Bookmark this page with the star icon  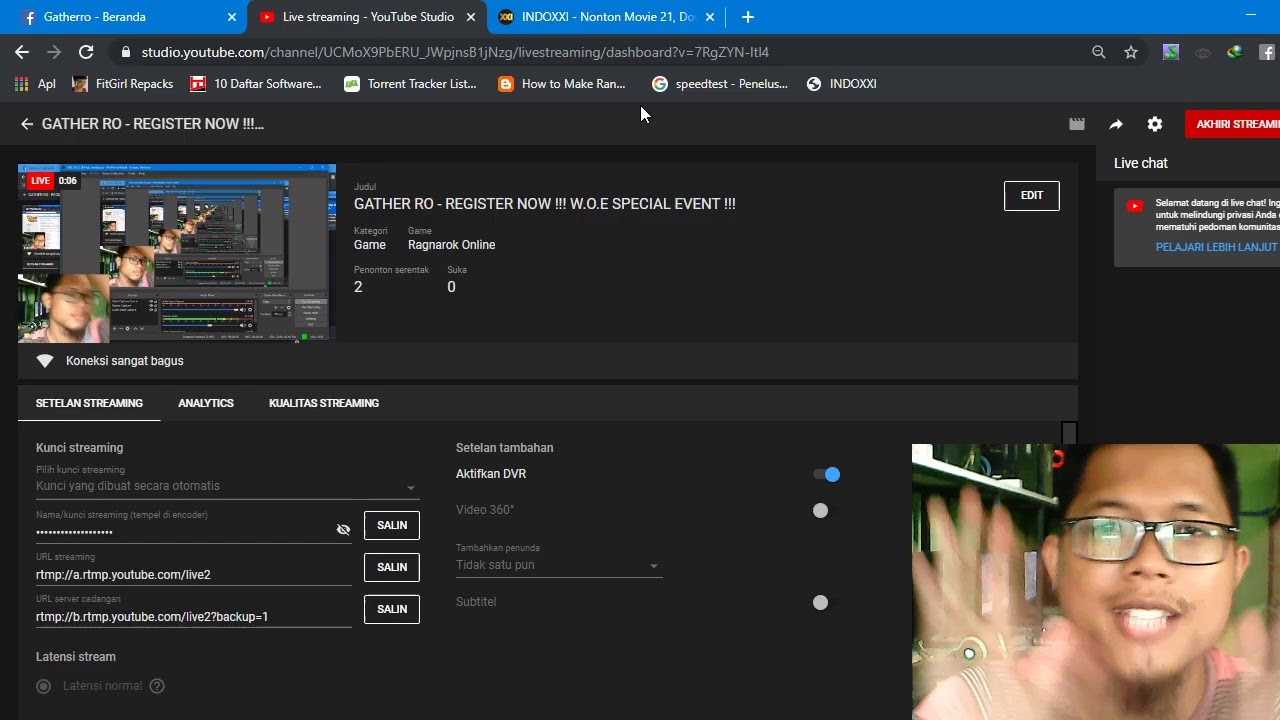coord(1131,52)
